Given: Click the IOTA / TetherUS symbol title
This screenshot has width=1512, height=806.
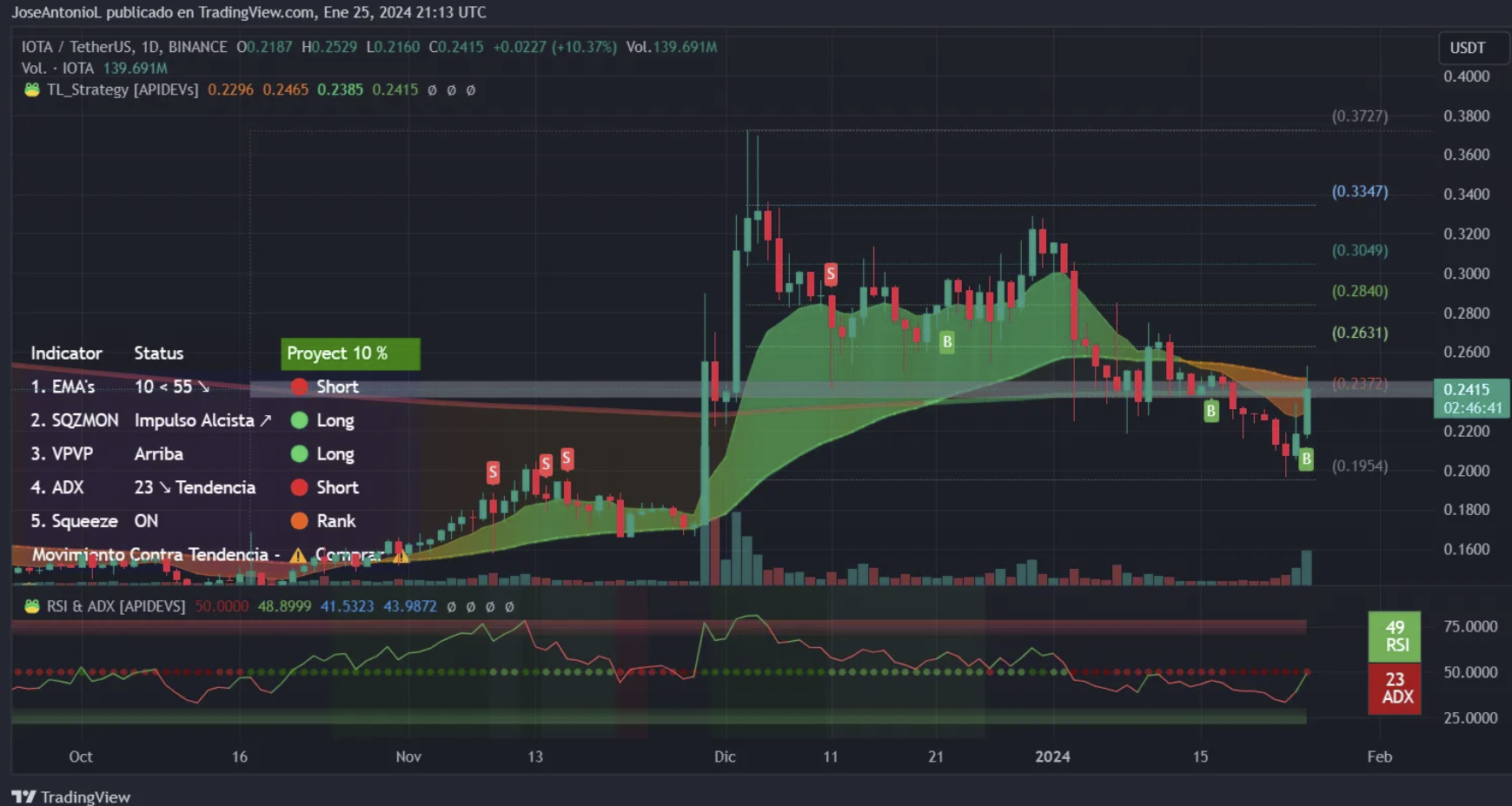Looking at the screenshot, I should 123,47.
